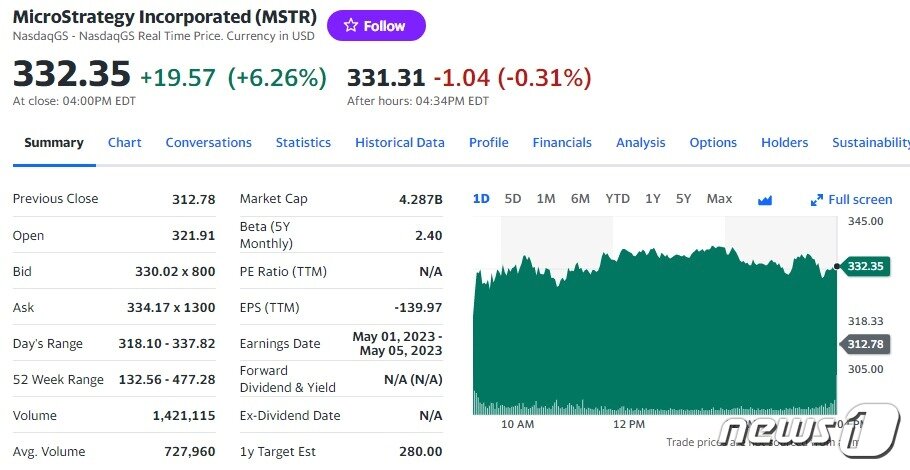Set chart range to 1M

[x=546, y=199]
